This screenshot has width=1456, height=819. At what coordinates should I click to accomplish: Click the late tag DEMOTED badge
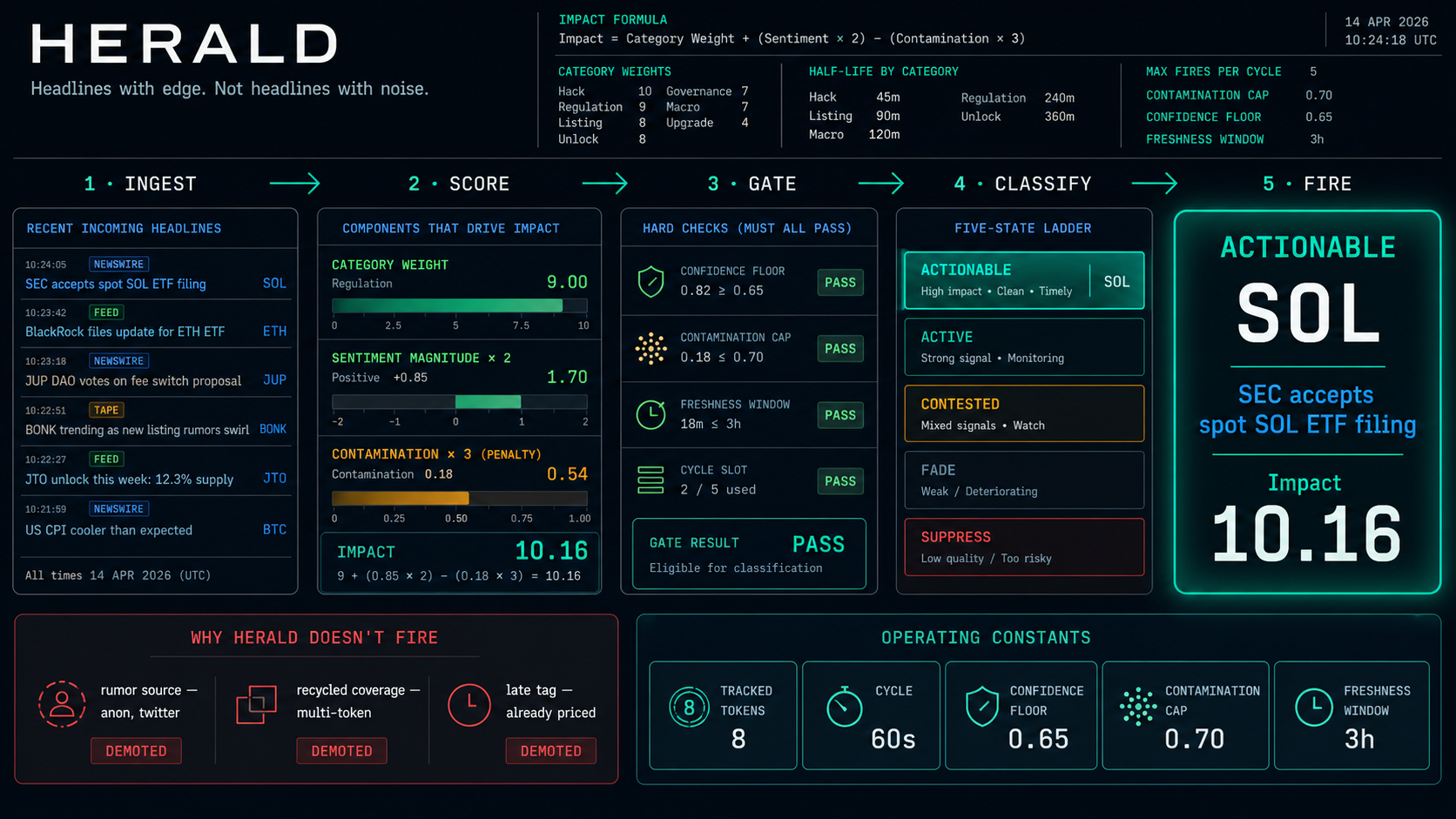pyautogui.click(x=550, y=751)
